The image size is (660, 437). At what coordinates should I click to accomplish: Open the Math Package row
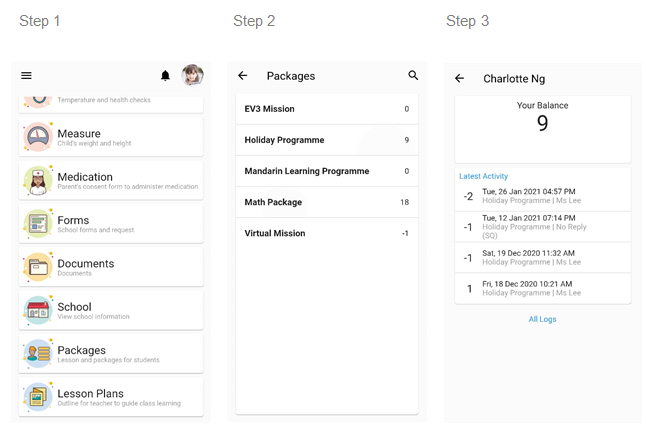pyautogui.click(x=326, y=202)
